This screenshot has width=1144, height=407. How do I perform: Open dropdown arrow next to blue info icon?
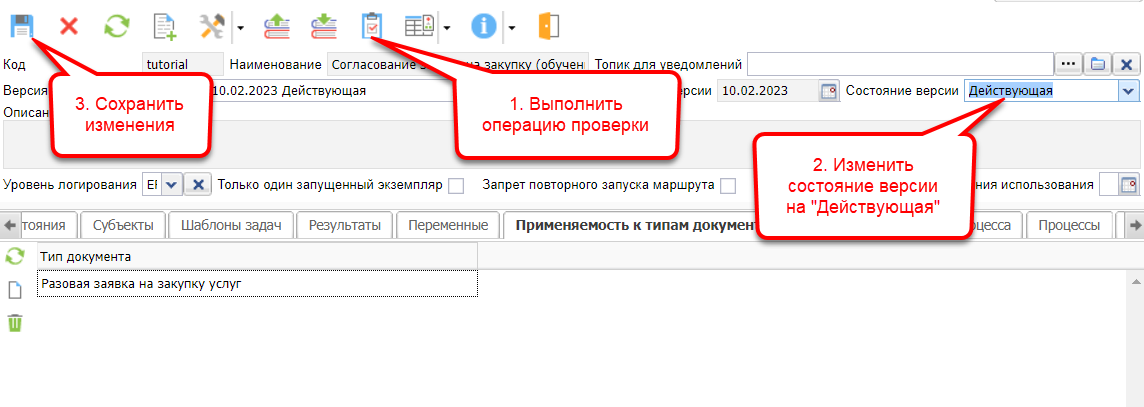511,27
